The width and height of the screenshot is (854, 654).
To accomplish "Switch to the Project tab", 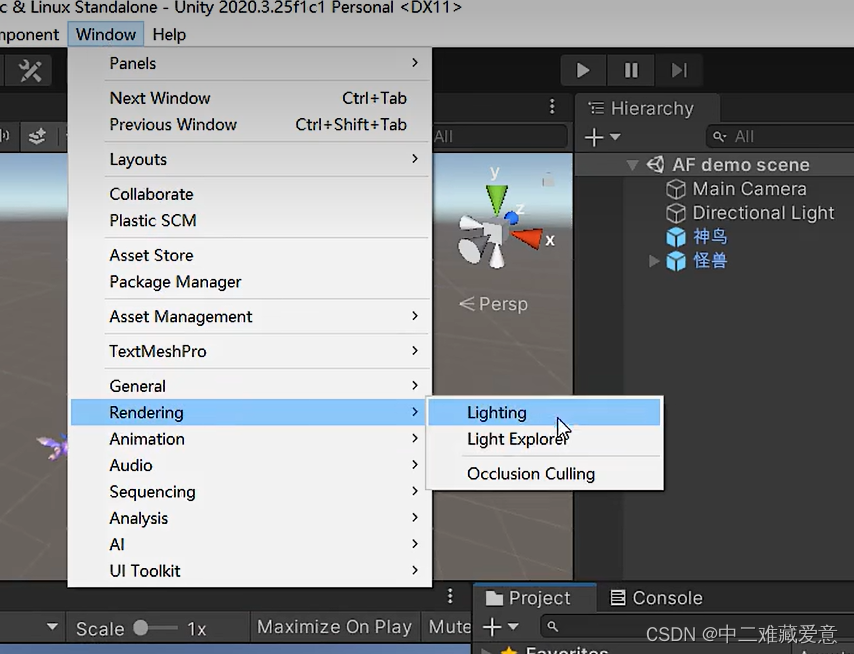I will [535, 598].
